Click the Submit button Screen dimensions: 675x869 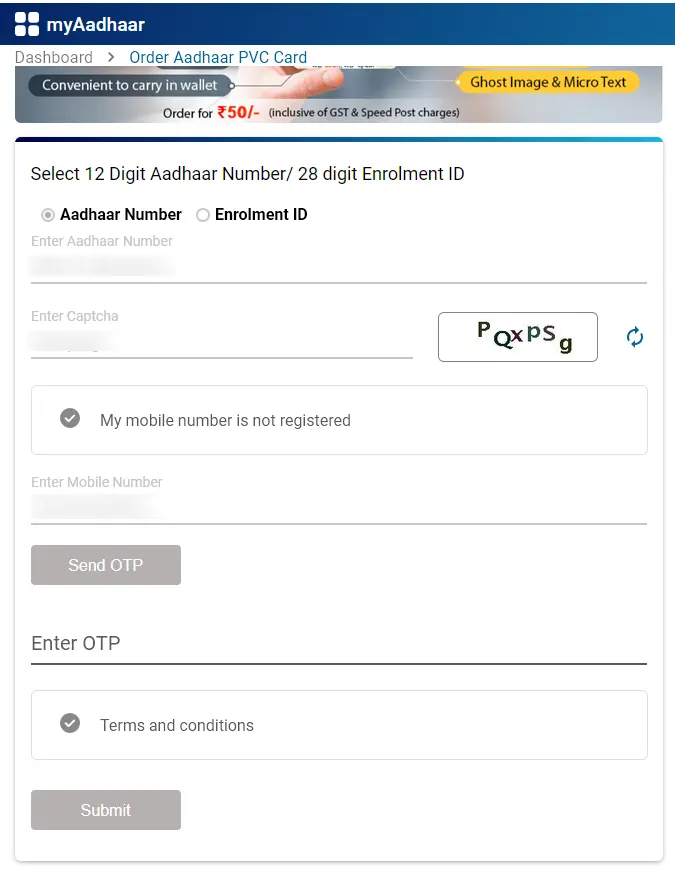click(x=106, y=810)
